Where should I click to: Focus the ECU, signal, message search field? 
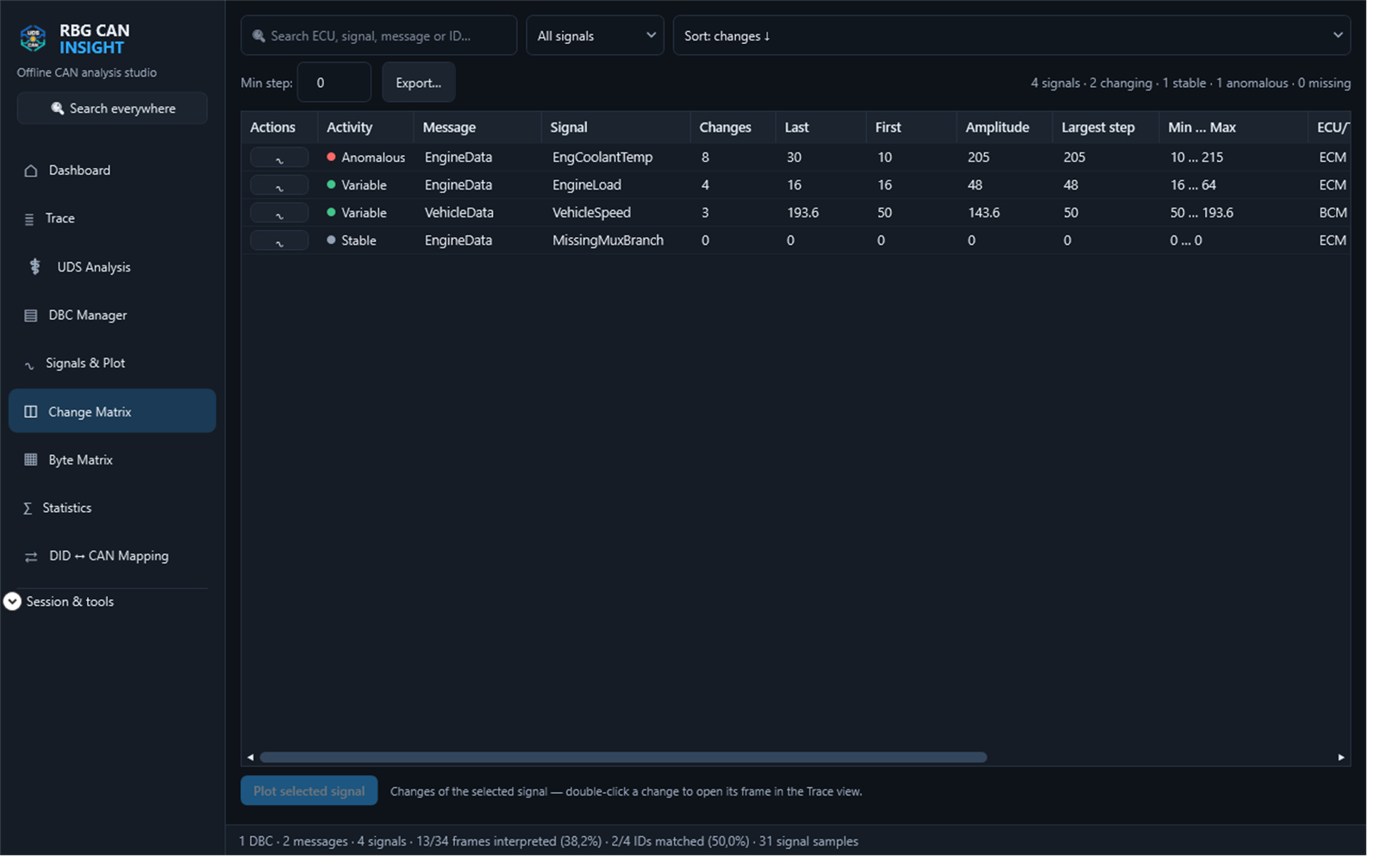378,36
